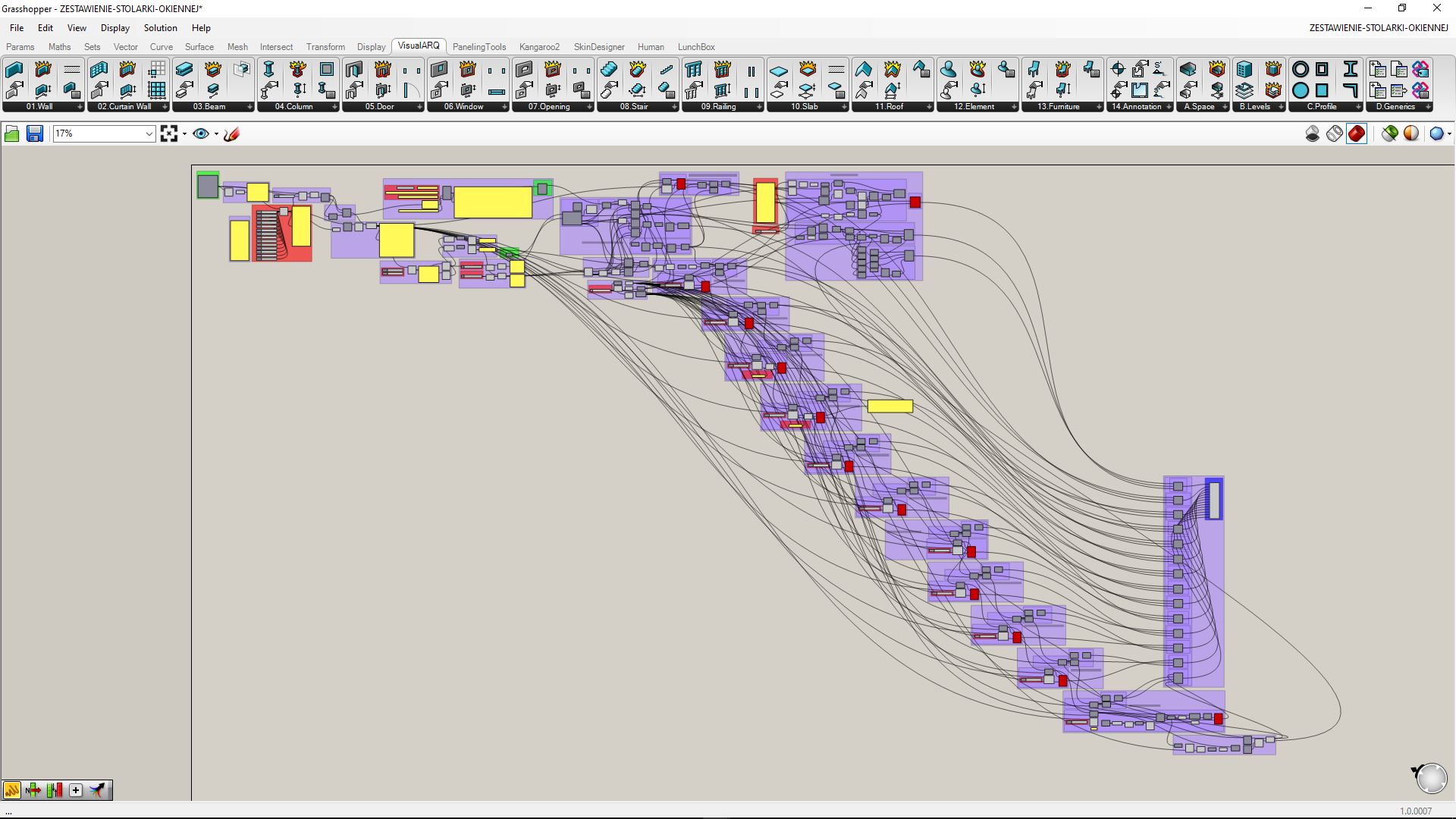Click the LunchBox tab
Image resolution: width=1456 pixels, height=819 pixels.
tap(696, 47)
